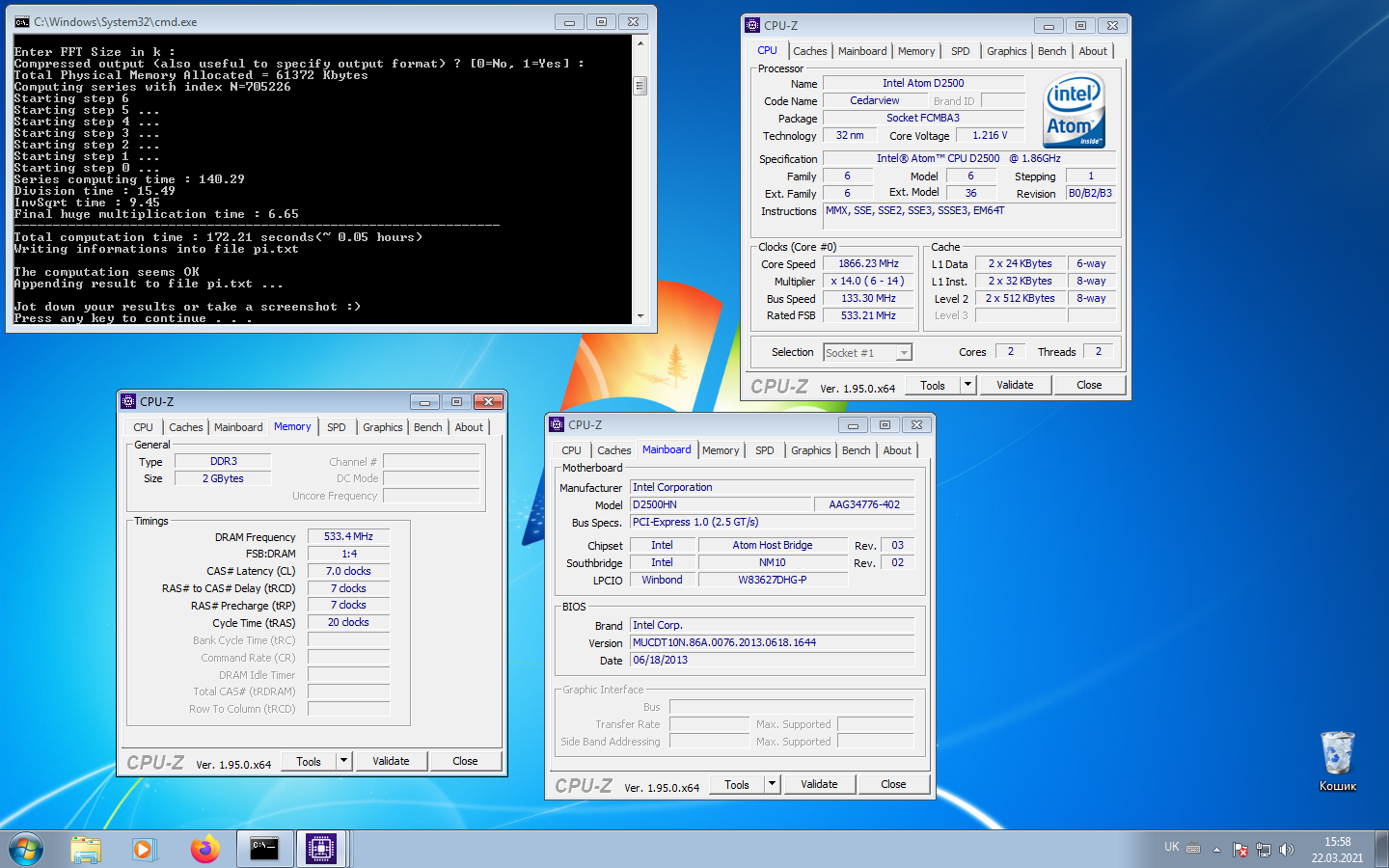Open Firefox from the taskbar
The height and width of the screenshot is (868, 1389).
click(x=204, y=850)
